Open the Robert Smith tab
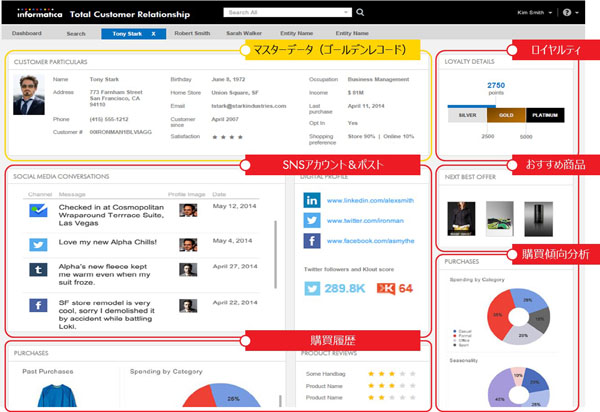This screenshot has width=600, height=412. 192,33
